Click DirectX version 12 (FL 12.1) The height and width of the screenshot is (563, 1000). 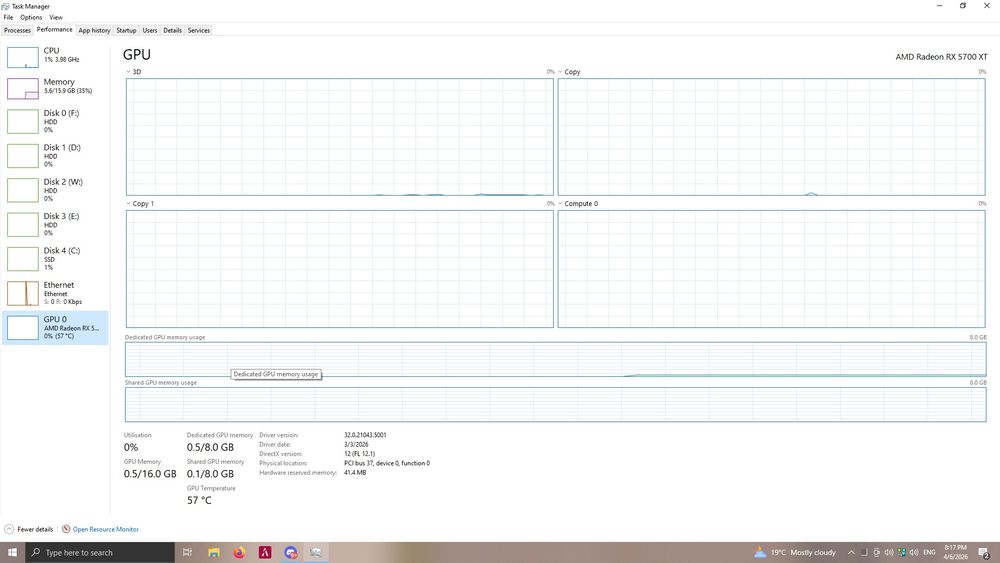pos(360,454)
